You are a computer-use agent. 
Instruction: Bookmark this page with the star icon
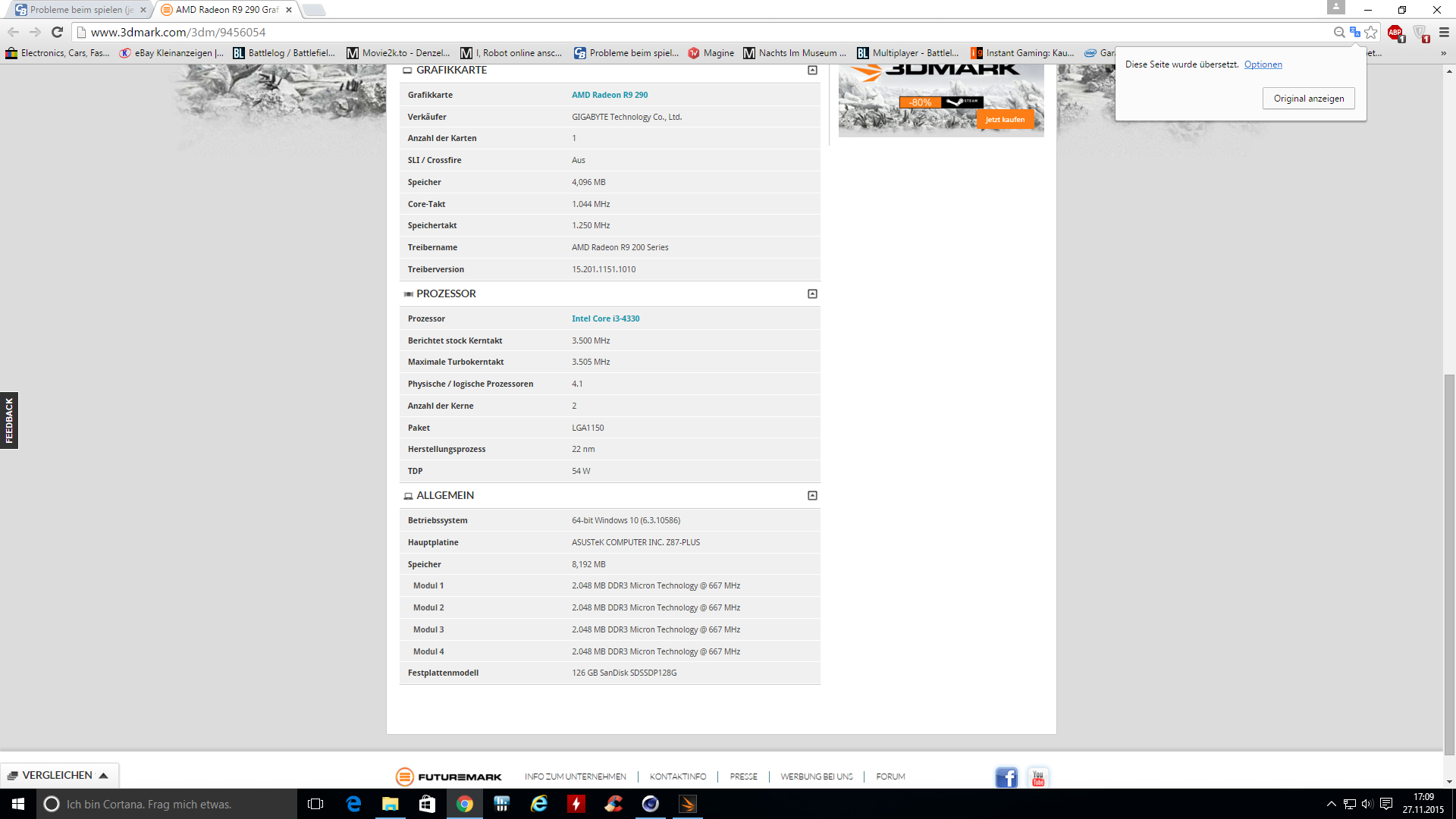tap(1371, 32)
